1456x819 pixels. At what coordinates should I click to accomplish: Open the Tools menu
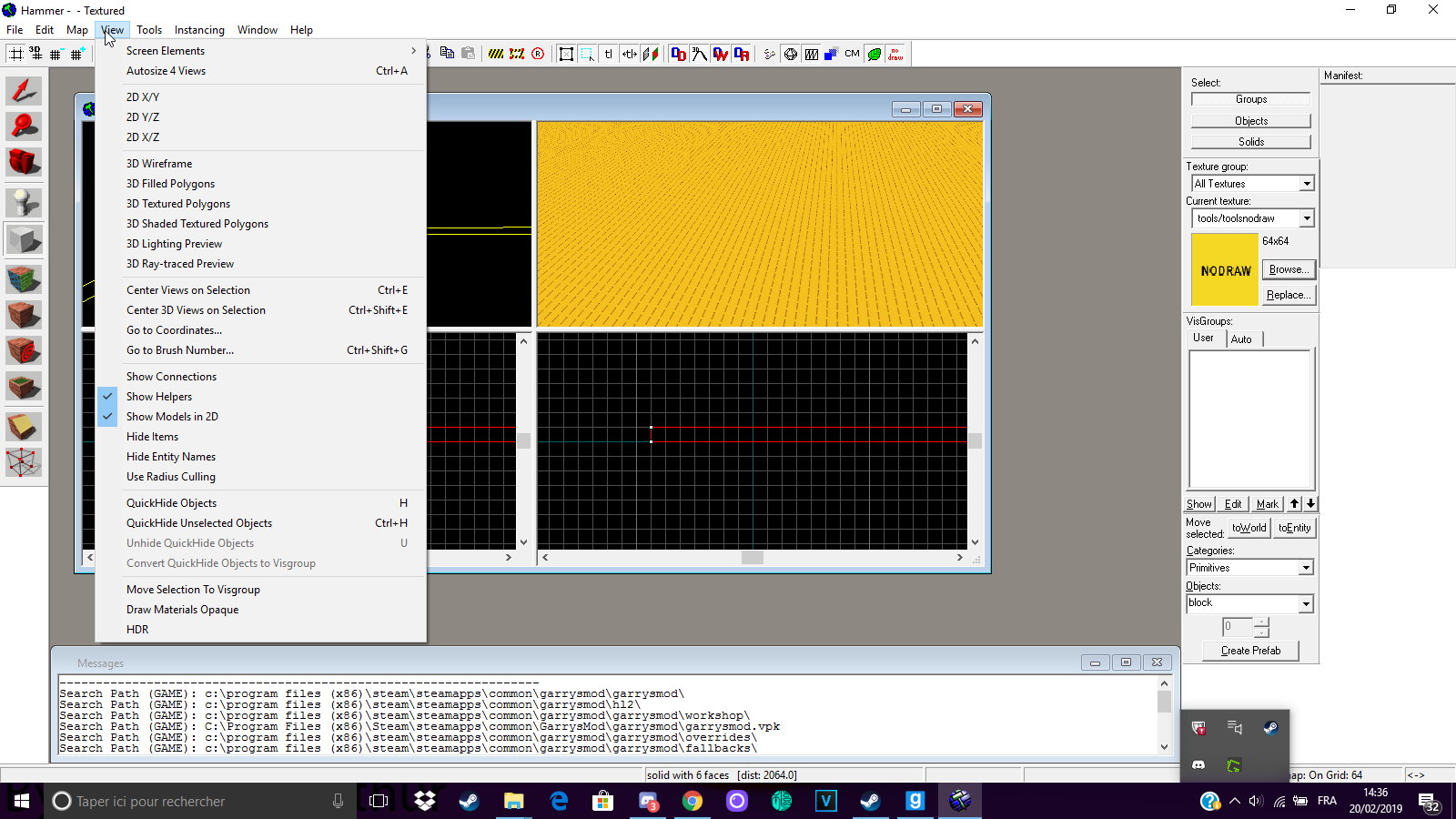click(149, 30)
